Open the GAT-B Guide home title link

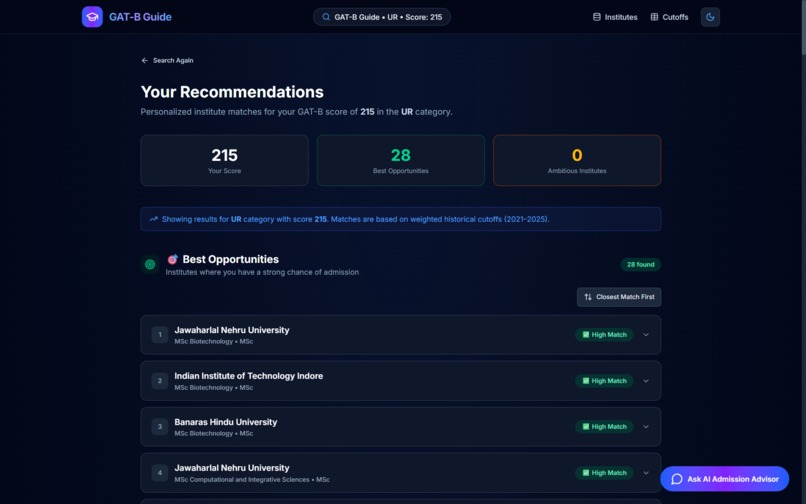[x=140, y=17]
